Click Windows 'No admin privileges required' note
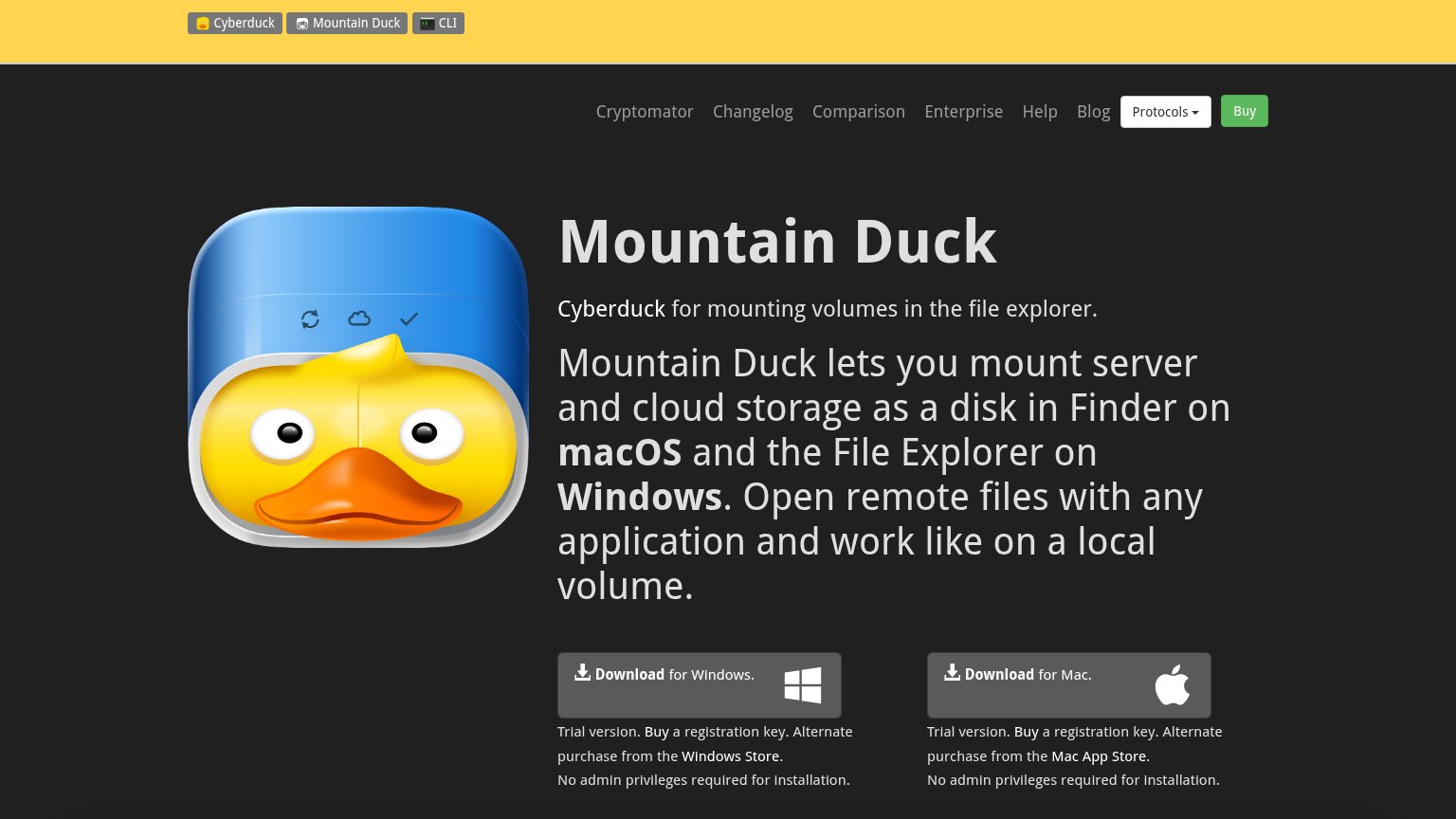 point(703,780)
